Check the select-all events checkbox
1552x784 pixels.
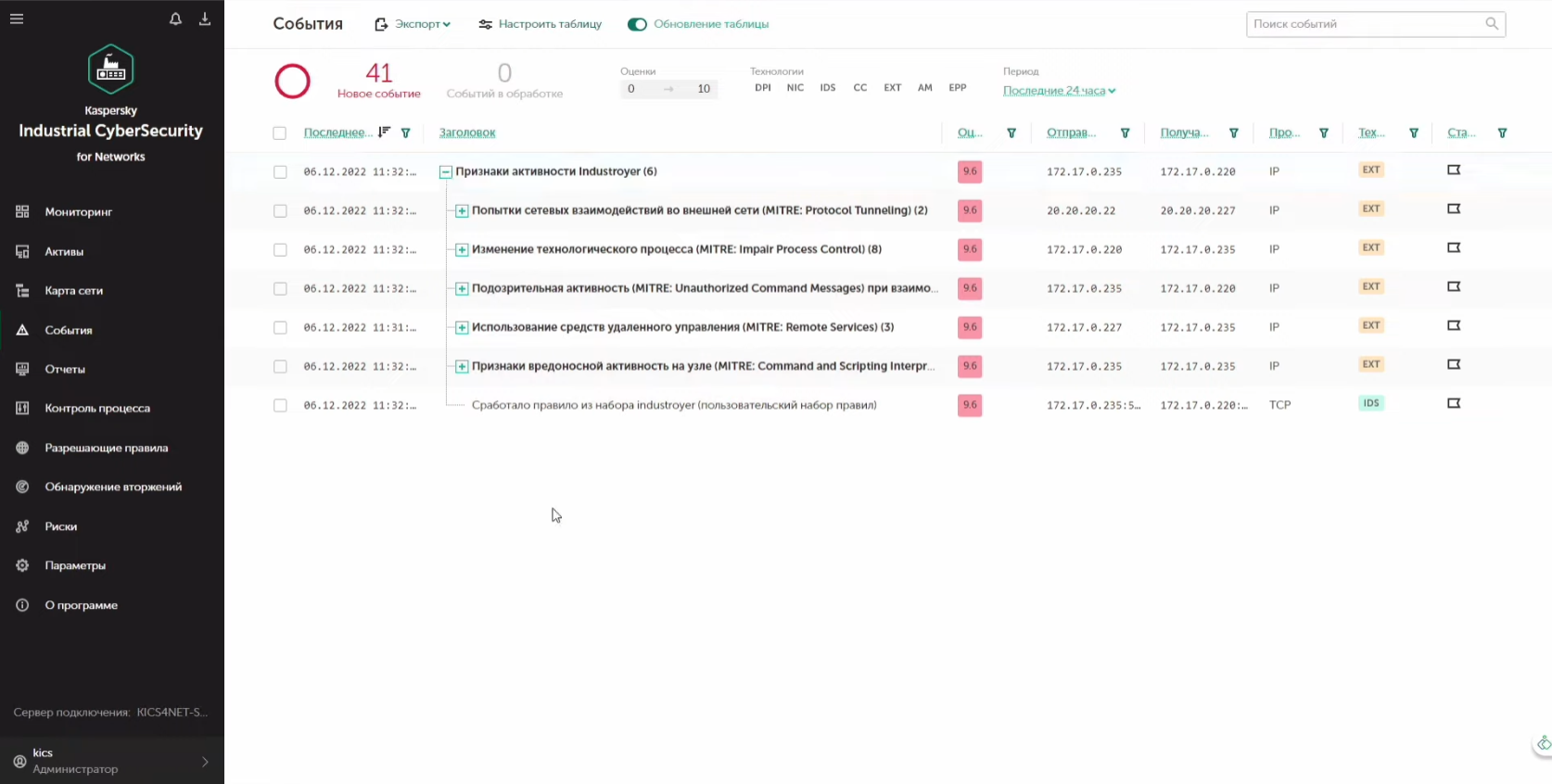pos(279,133)
